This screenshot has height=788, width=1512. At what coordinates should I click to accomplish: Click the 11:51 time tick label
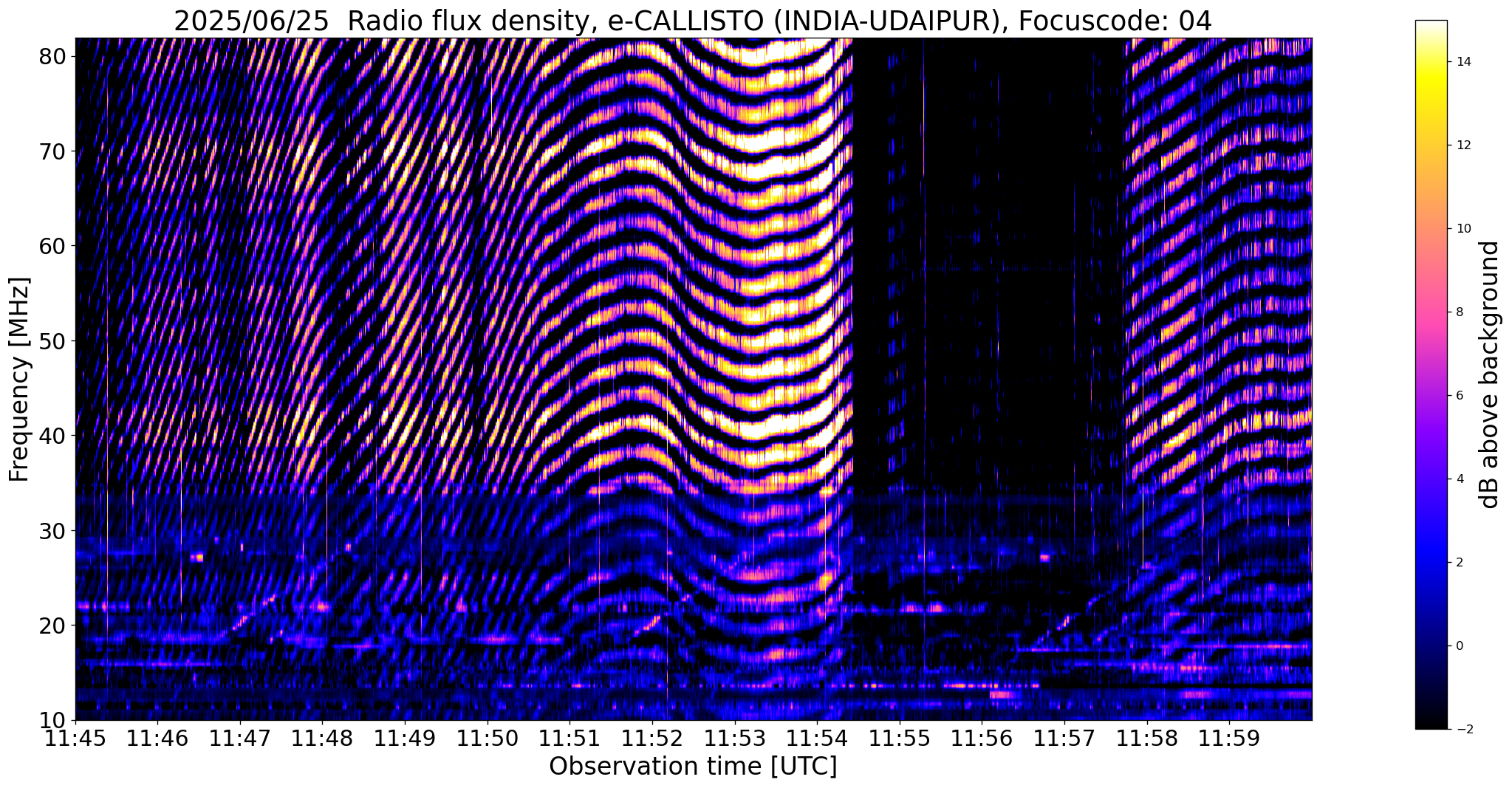[569, 739]
